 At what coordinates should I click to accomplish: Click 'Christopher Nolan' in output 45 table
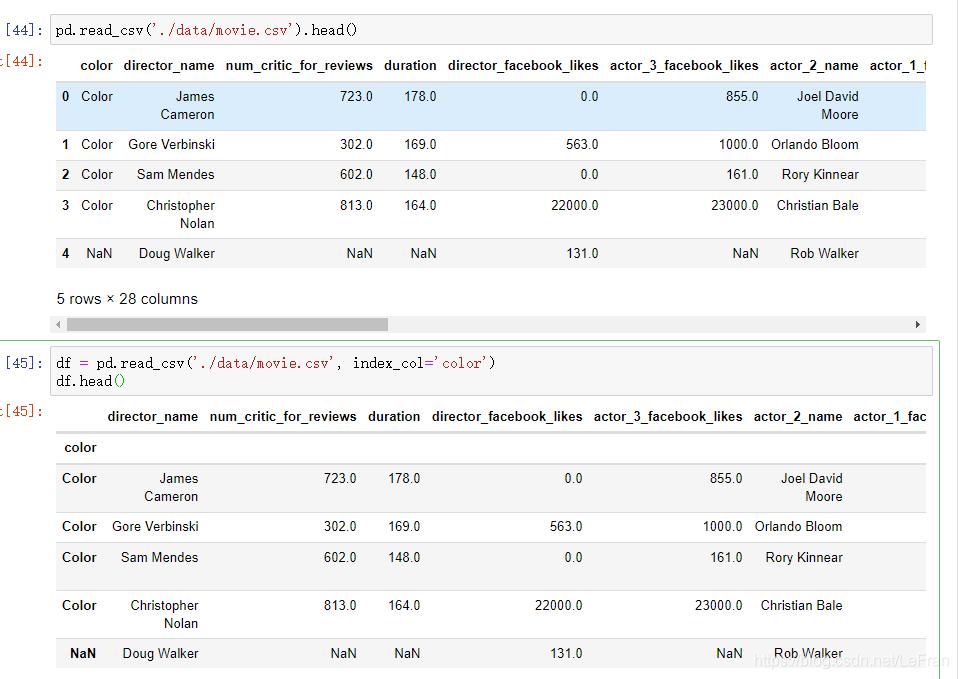pyautogui.click(x=164, y=614)
